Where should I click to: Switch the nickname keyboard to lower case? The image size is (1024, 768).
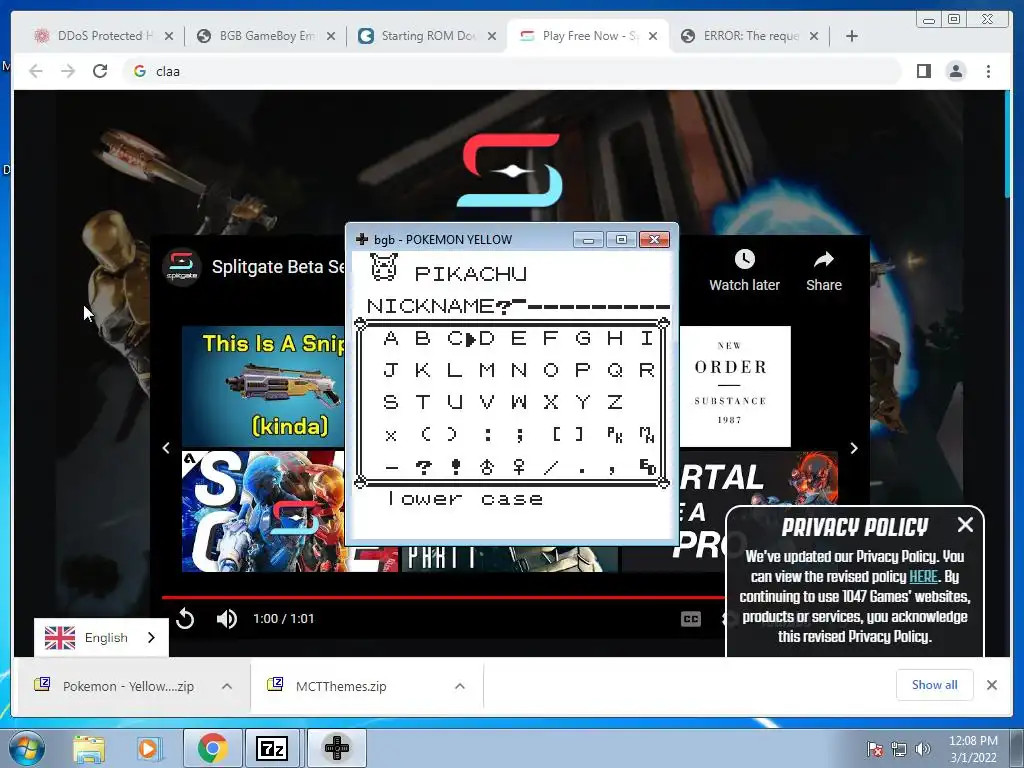(x=465, y=499)
